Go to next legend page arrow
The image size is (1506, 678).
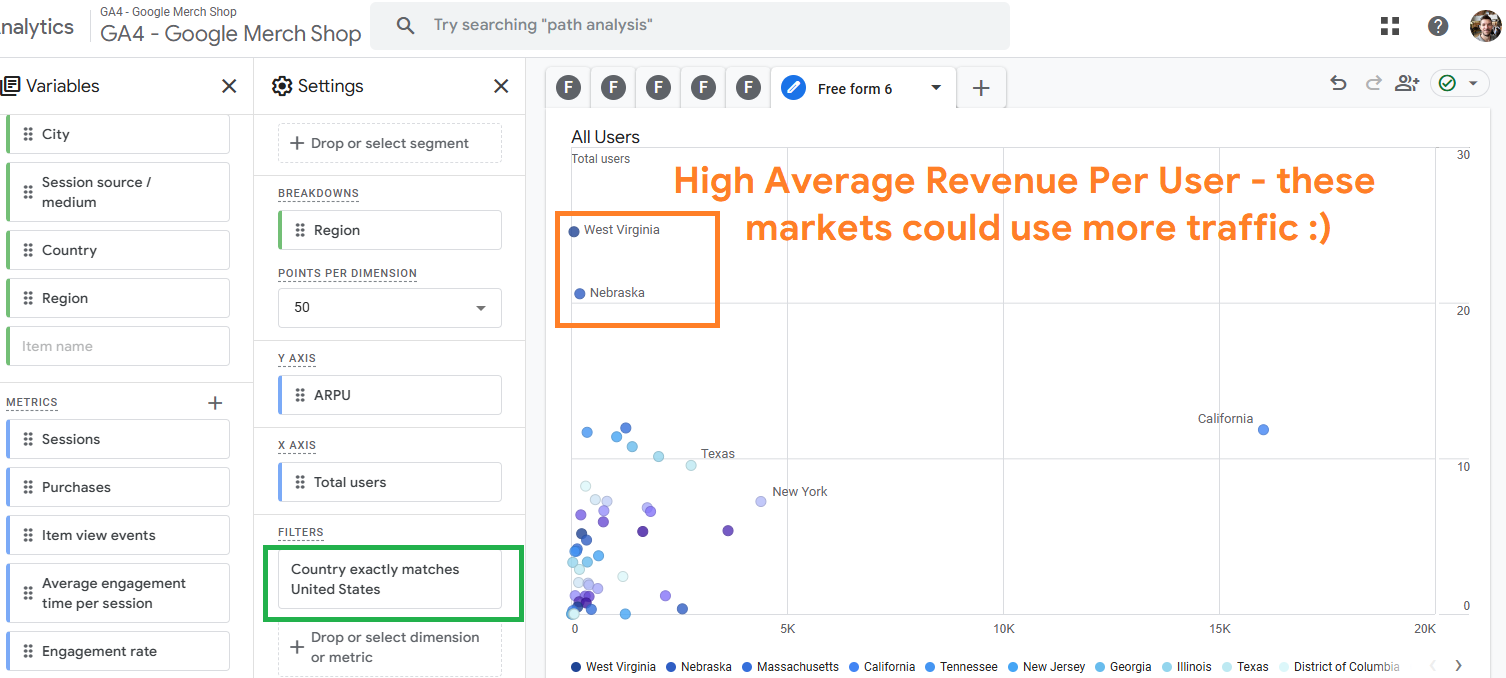[1458, 665]
